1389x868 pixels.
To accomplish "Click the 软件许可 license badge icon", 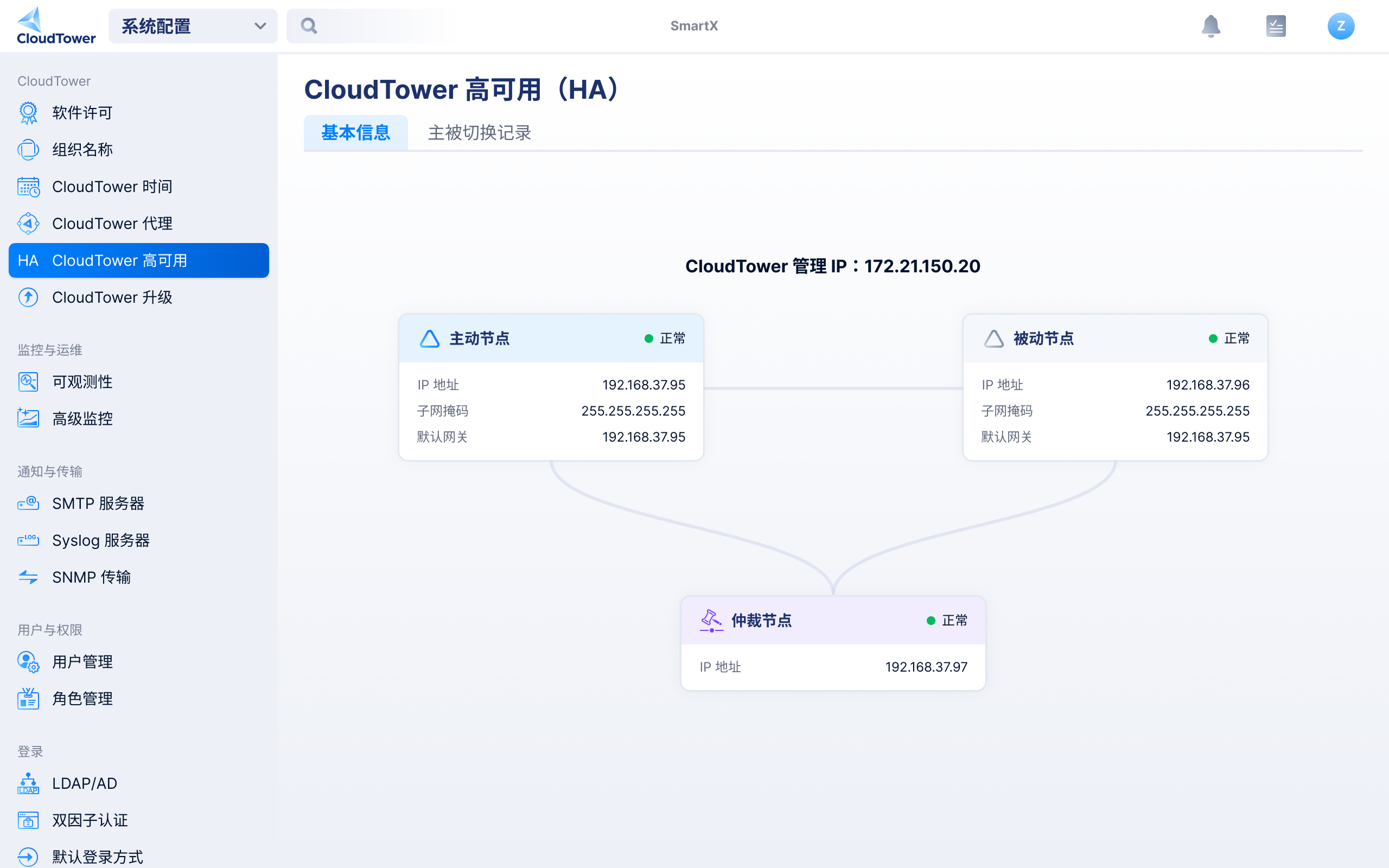I will tap(28, 112).
